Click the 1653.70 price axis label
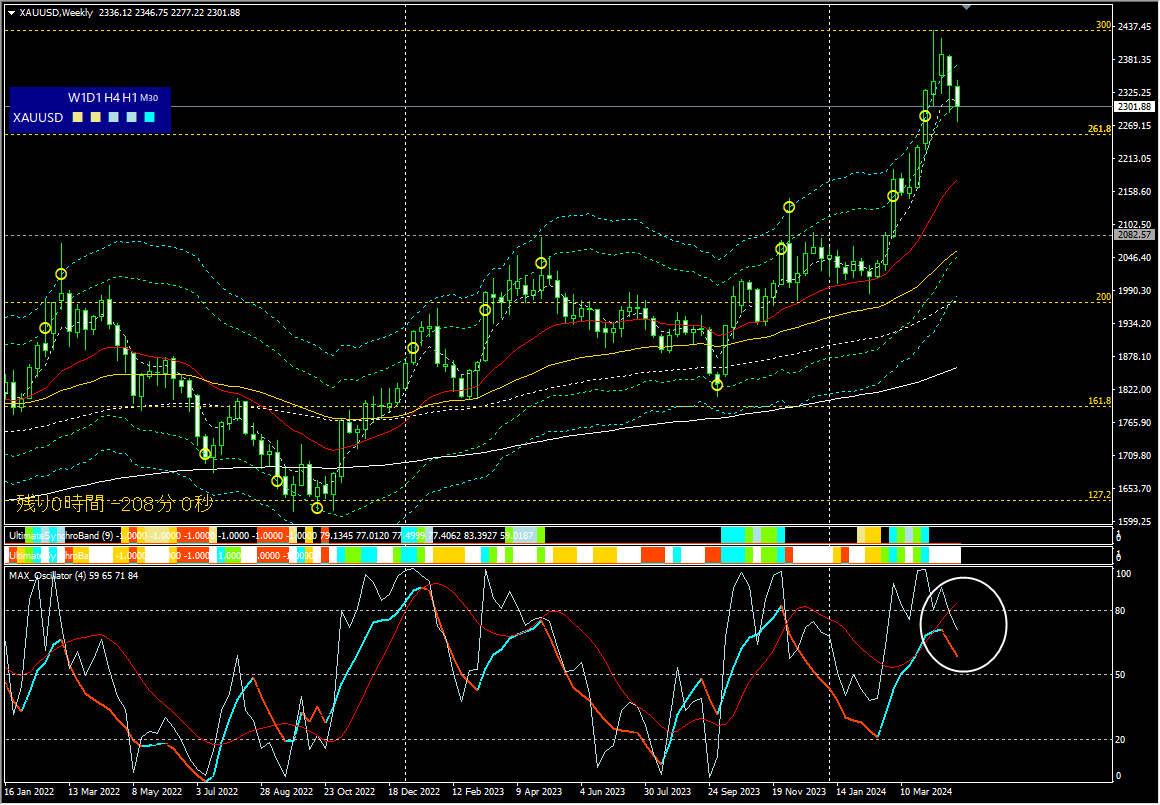Viewport: 1160px width, 805px height. point(1135,489)
